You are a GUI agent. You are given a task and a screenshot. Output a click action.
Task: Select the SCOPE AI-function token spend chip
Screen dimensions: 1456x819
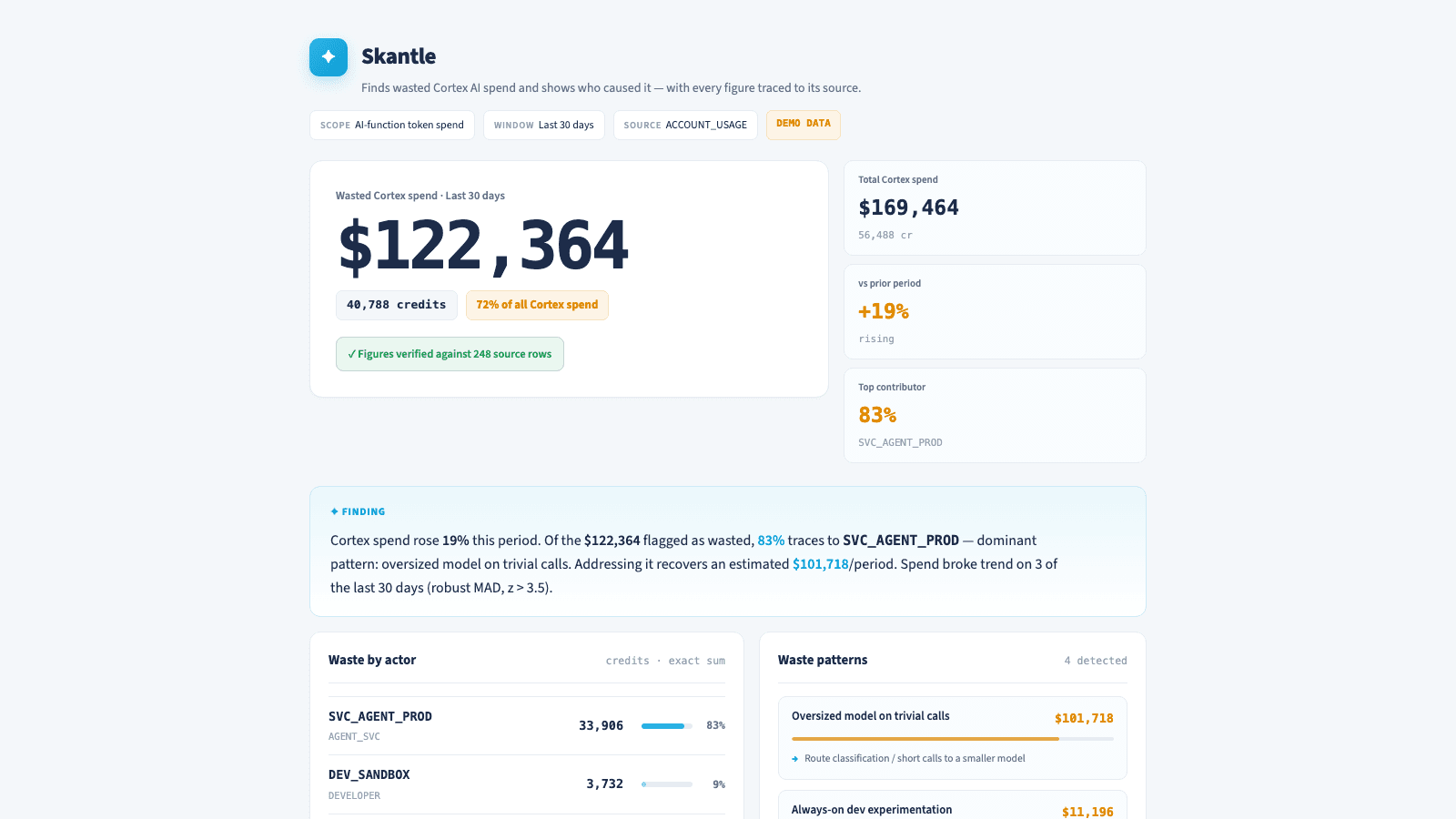392,125
